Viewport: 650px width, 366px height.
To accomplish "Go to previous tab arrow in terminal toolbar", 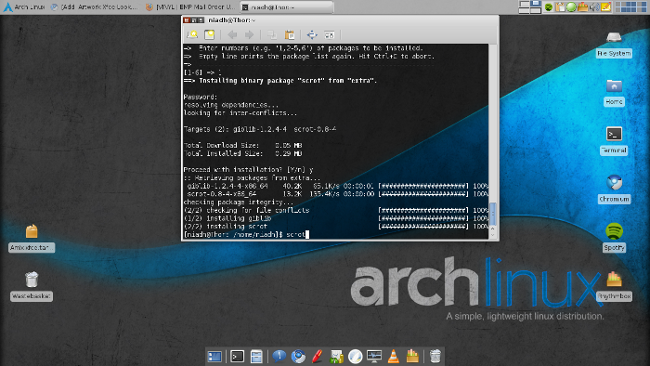I will coord(232,35).
